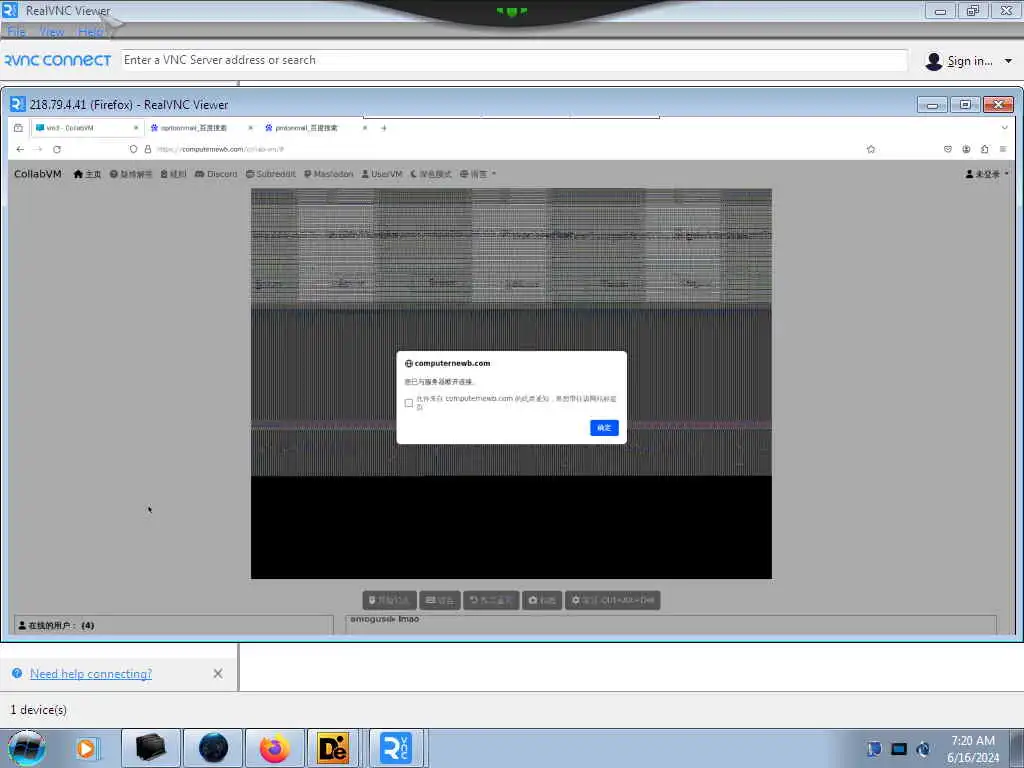Click the 'amogusik lmao' chat message
The width and height of the screenshot is (1024, 768).
[385, 619]
